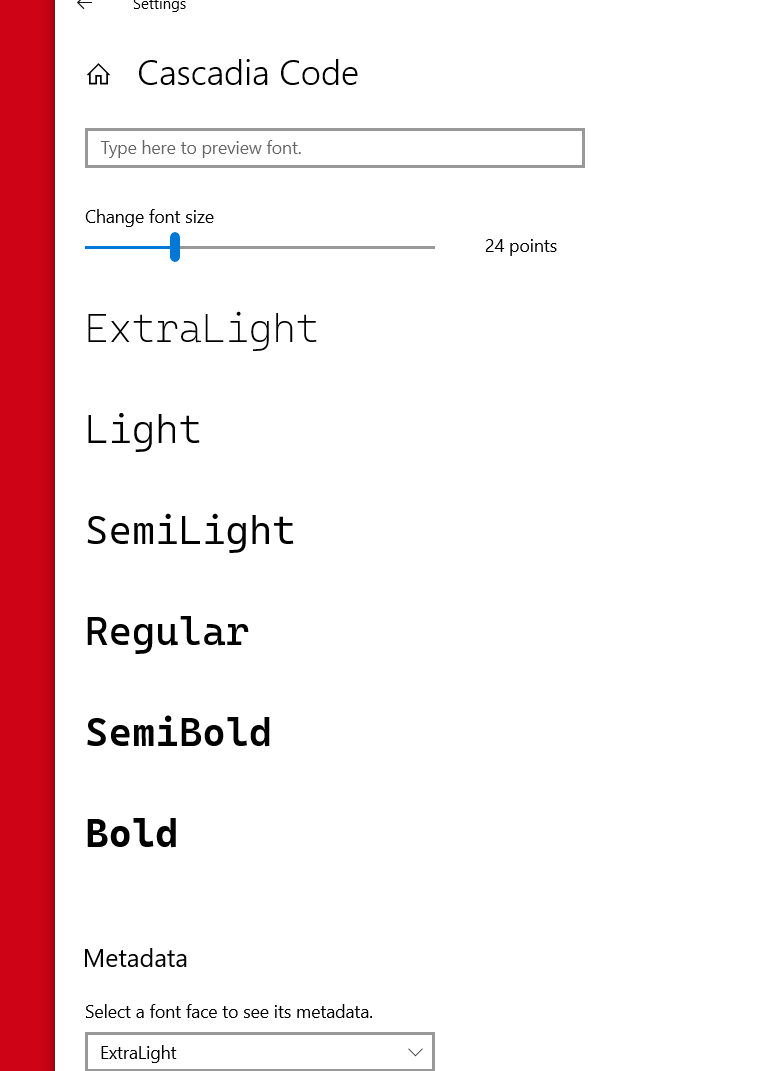Choose a different face from the metadata dropdown
Viewport: 764px width, 1071px height.
(260, 1052)
